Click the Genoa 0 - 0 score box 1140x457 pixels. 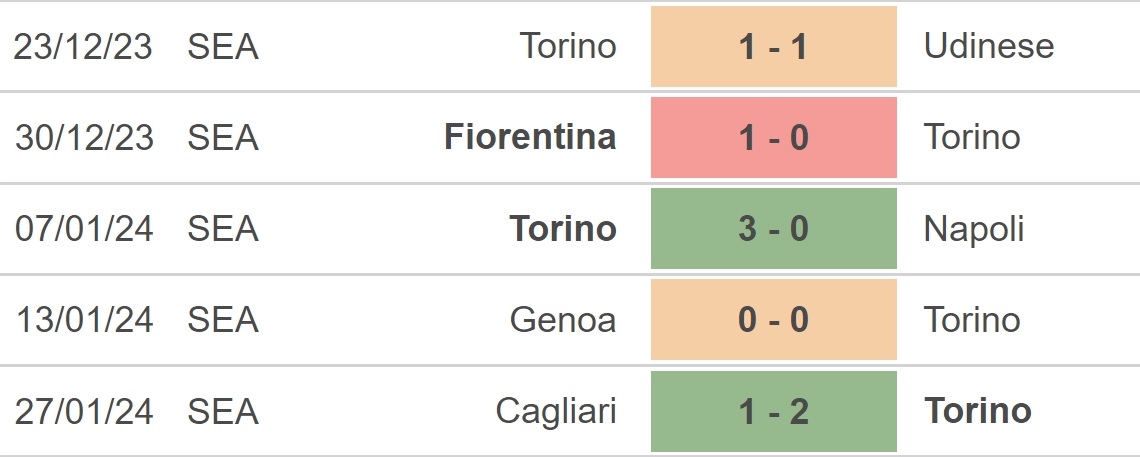point(774,320)
